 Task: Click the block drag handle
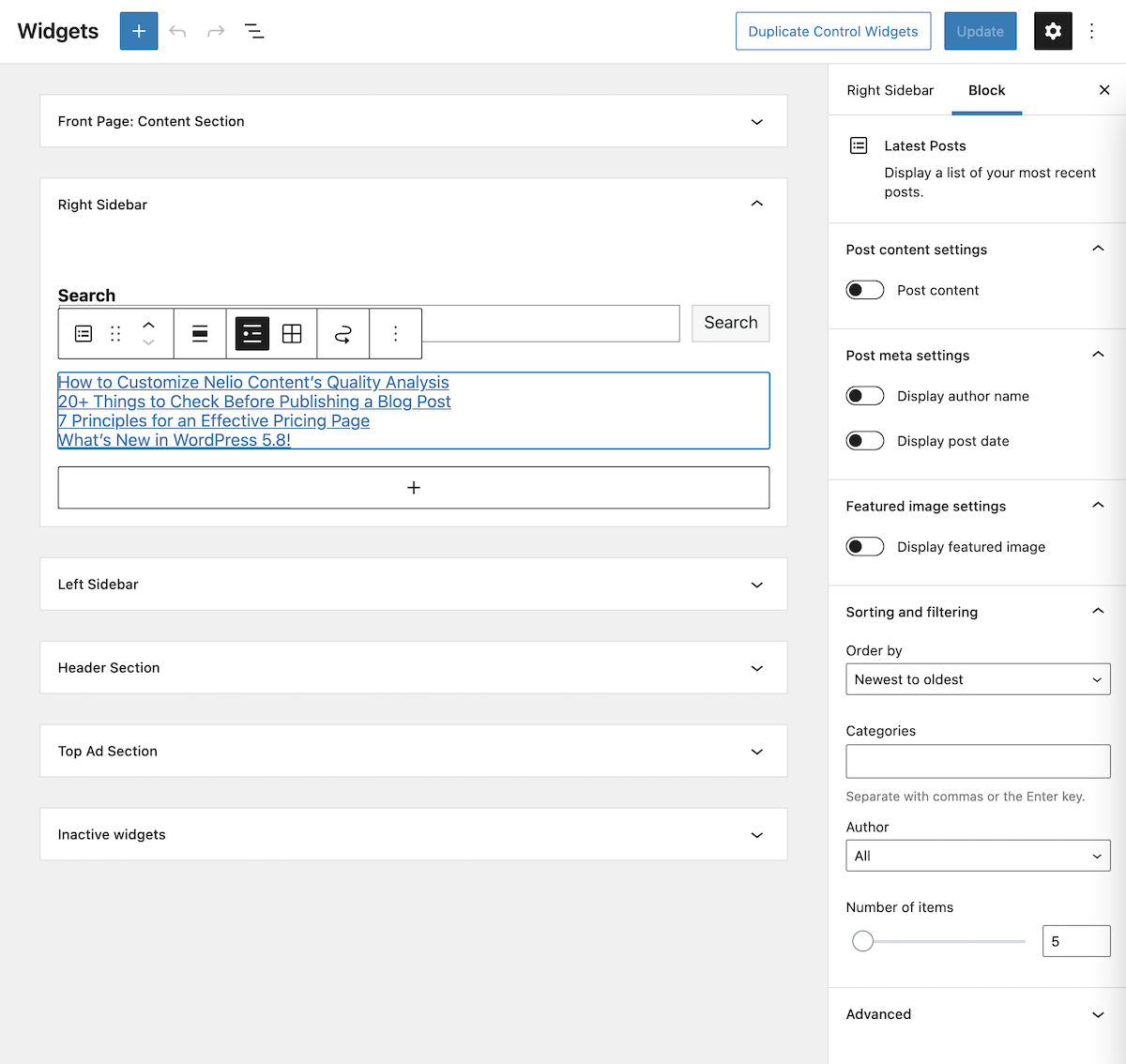pyautogui.click(x=115, y=333)
